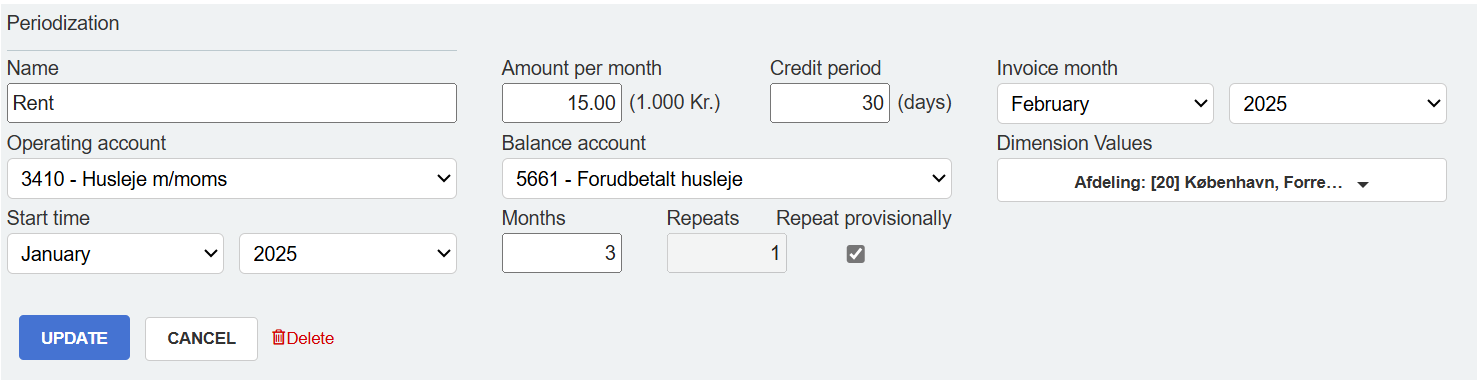Click the Amount per month input field
This screenshot has width=1477, height=380.
562,103
